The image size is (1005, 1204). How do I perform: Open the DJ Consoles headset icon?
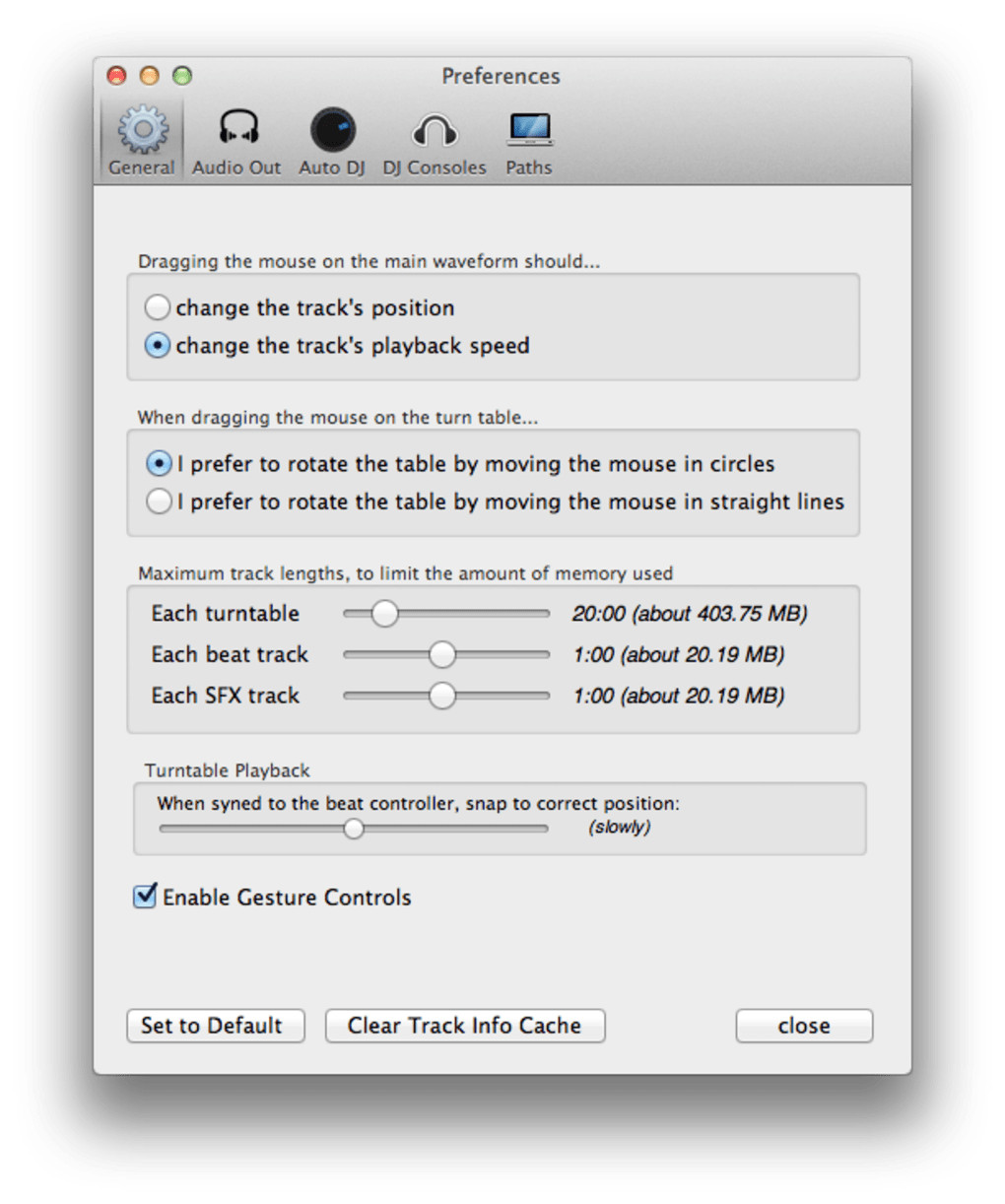435,131
